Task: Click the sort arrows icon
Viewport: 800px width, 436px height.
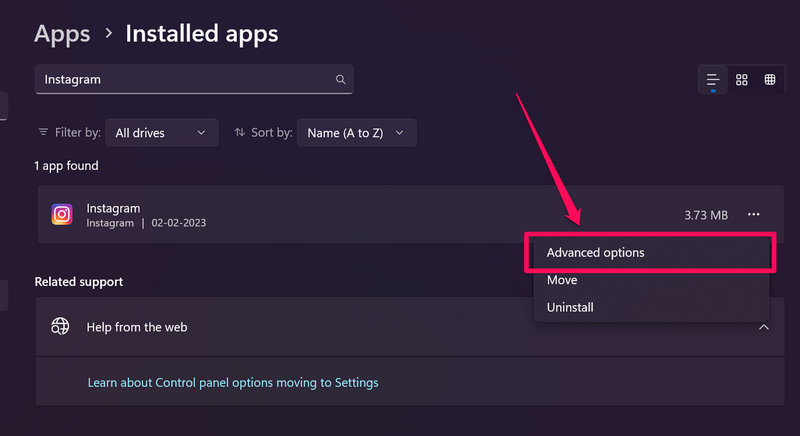Action: (x=240, y=132)
